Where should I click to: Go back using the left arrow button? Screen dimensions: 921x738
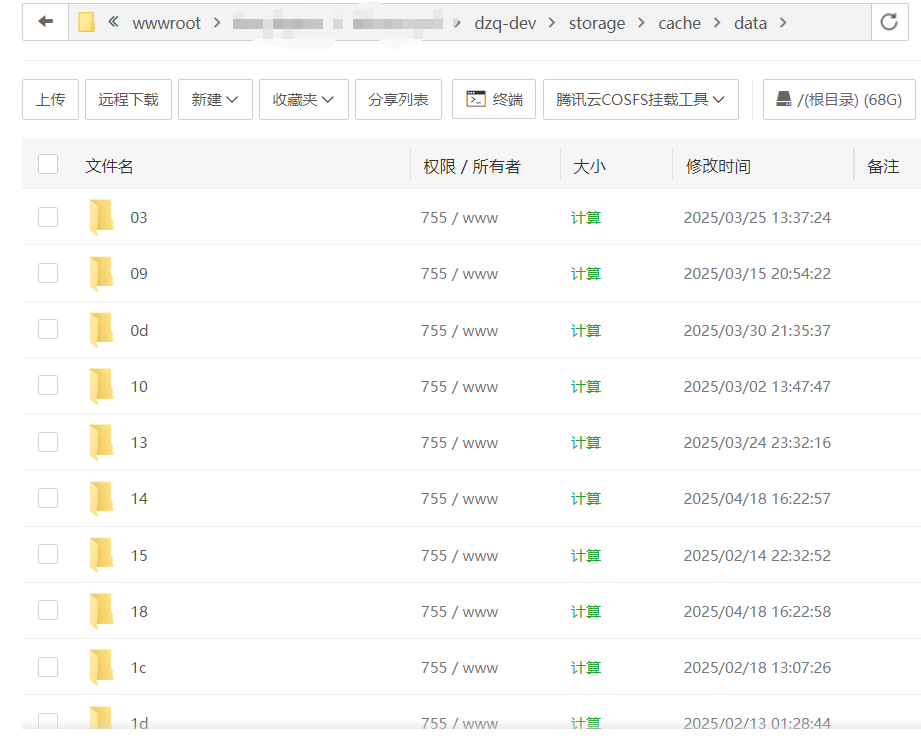(x=45, y=22)
